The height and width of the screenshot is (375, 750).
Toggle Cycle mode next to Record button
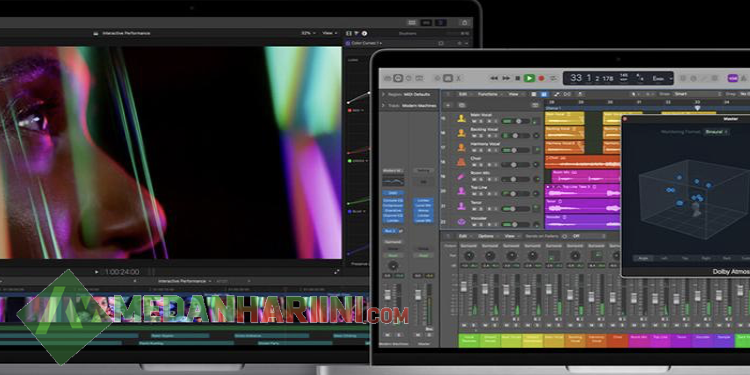(x=554, y=78)
